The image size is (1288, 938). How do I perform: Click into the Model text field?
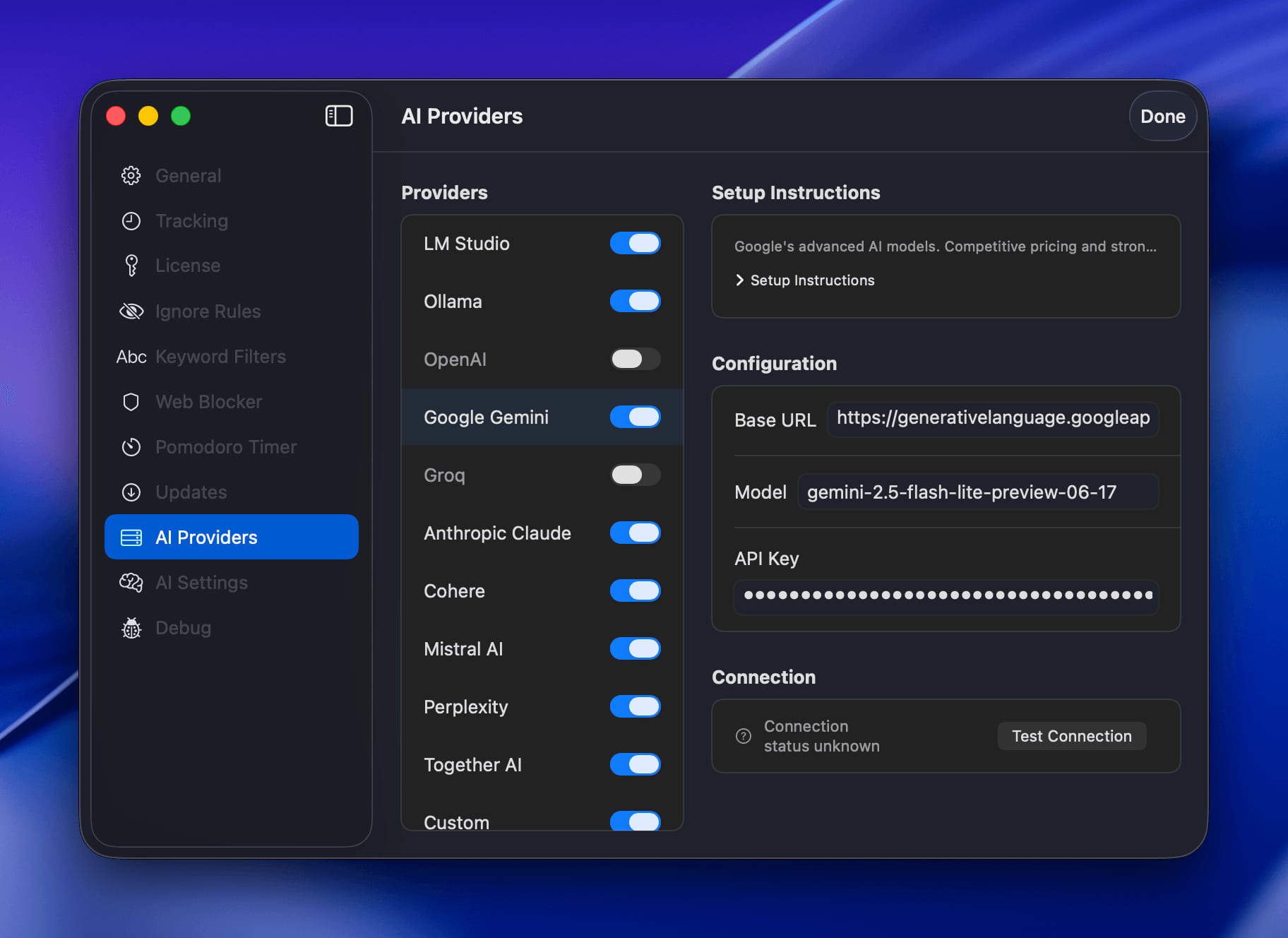977,492
